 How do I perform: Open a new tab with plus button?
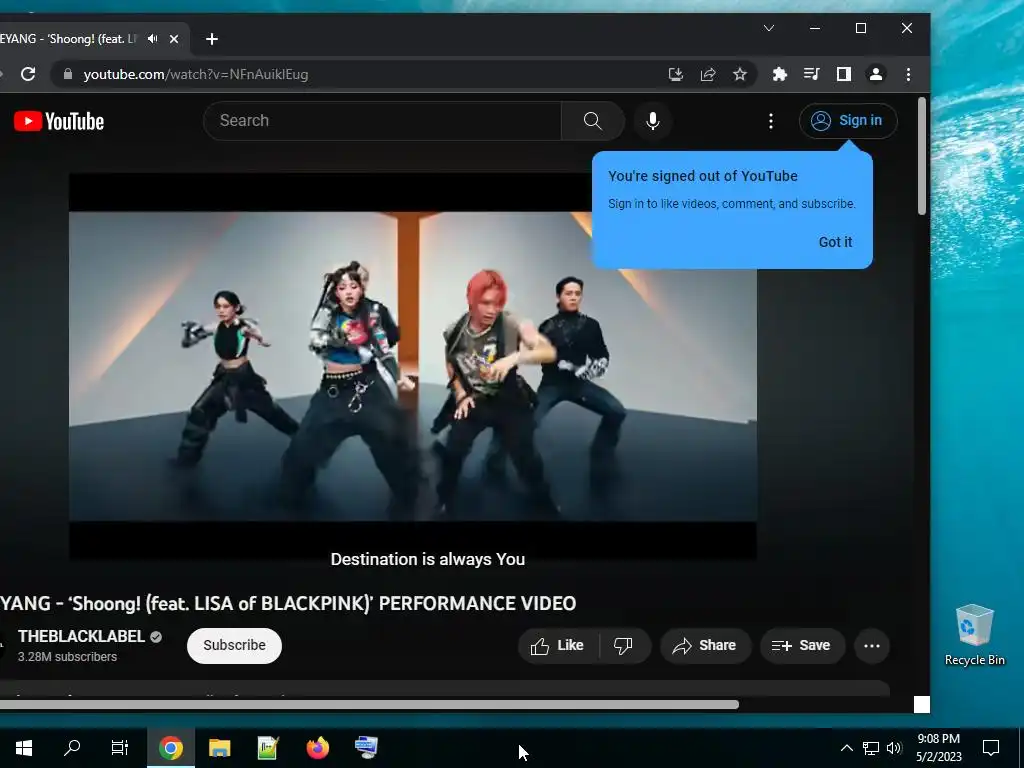pyautogui.click(x=212, y=39)
